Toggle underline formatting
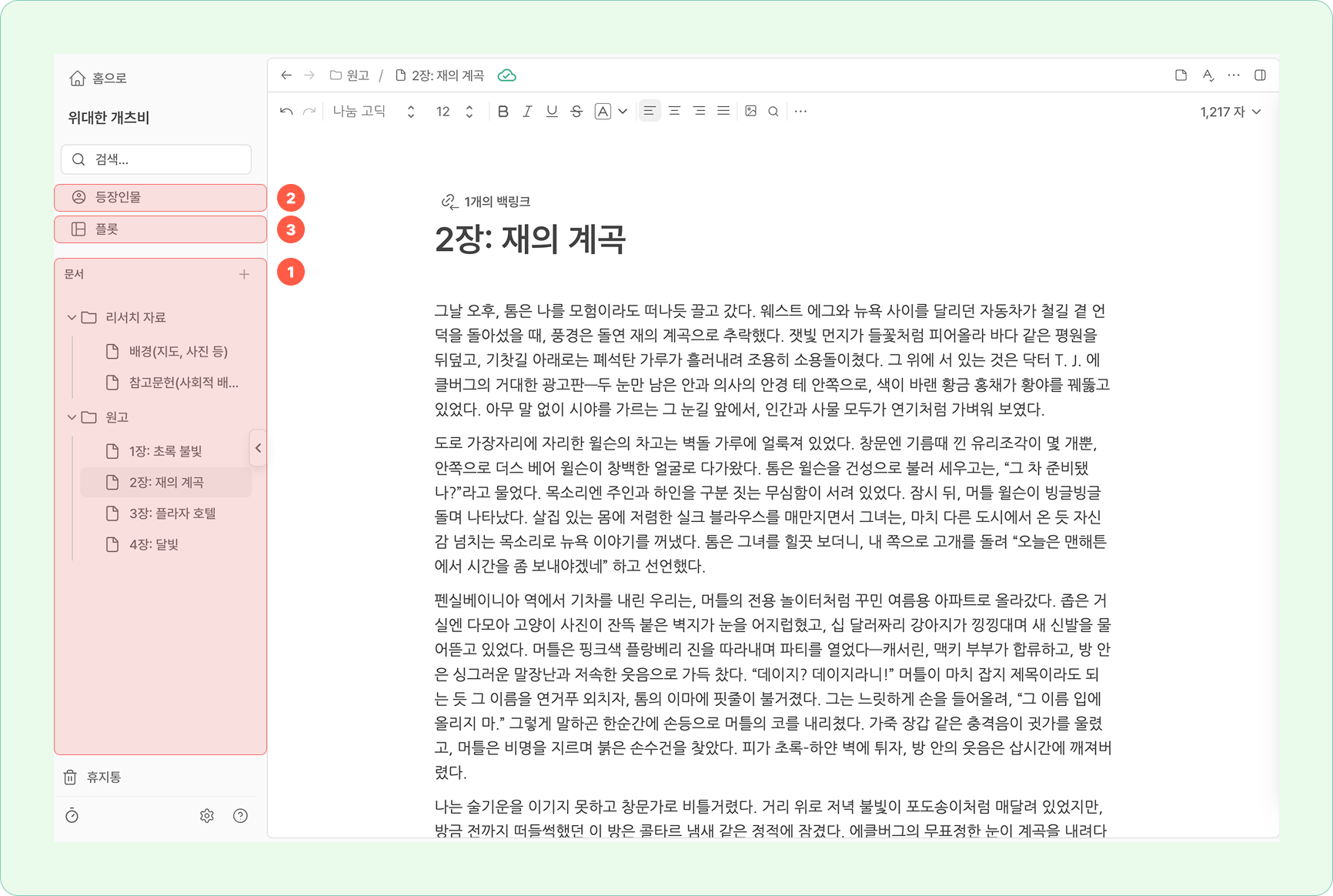Screen dimensions: 1333x896 click(x=552, y=112)
